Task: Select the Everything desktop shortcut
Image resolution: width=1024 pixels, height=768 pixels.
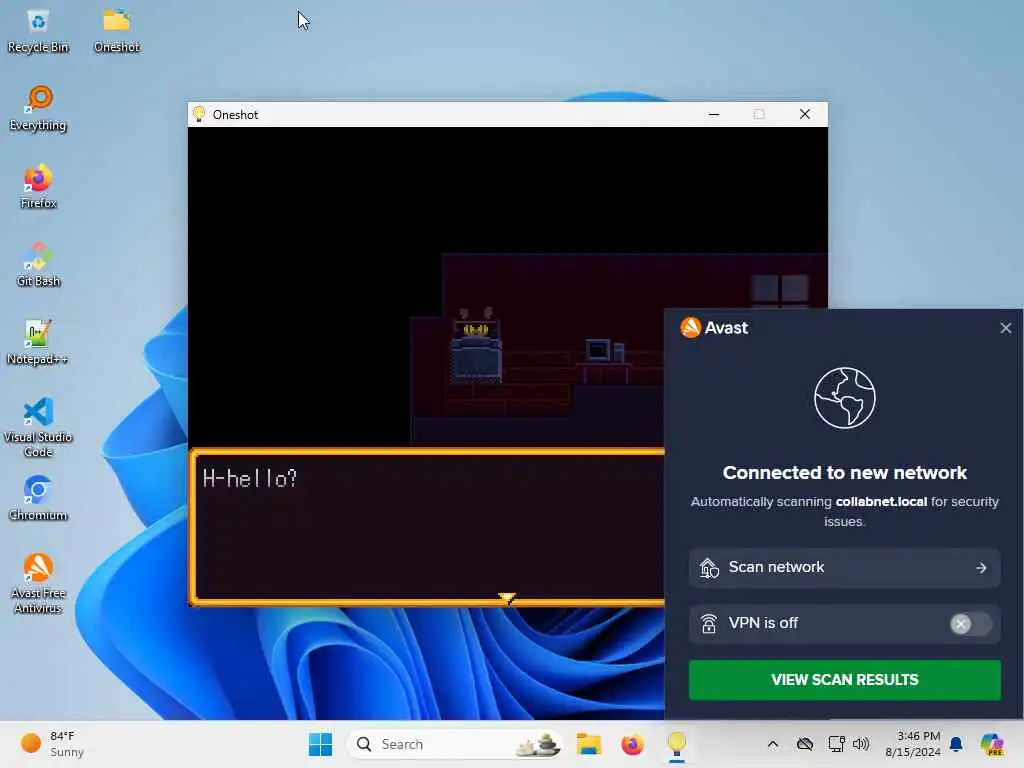Action: pos(38,109)
